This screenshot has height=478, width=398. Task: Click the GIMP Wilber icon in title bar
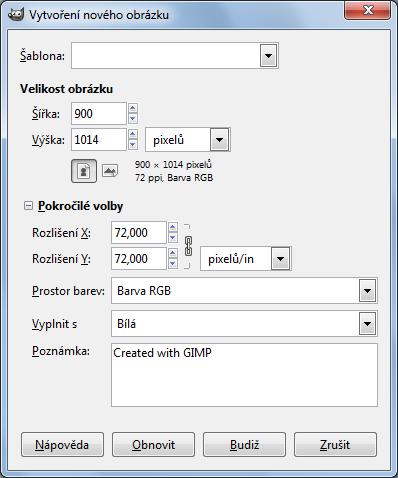tap(16, 14)
